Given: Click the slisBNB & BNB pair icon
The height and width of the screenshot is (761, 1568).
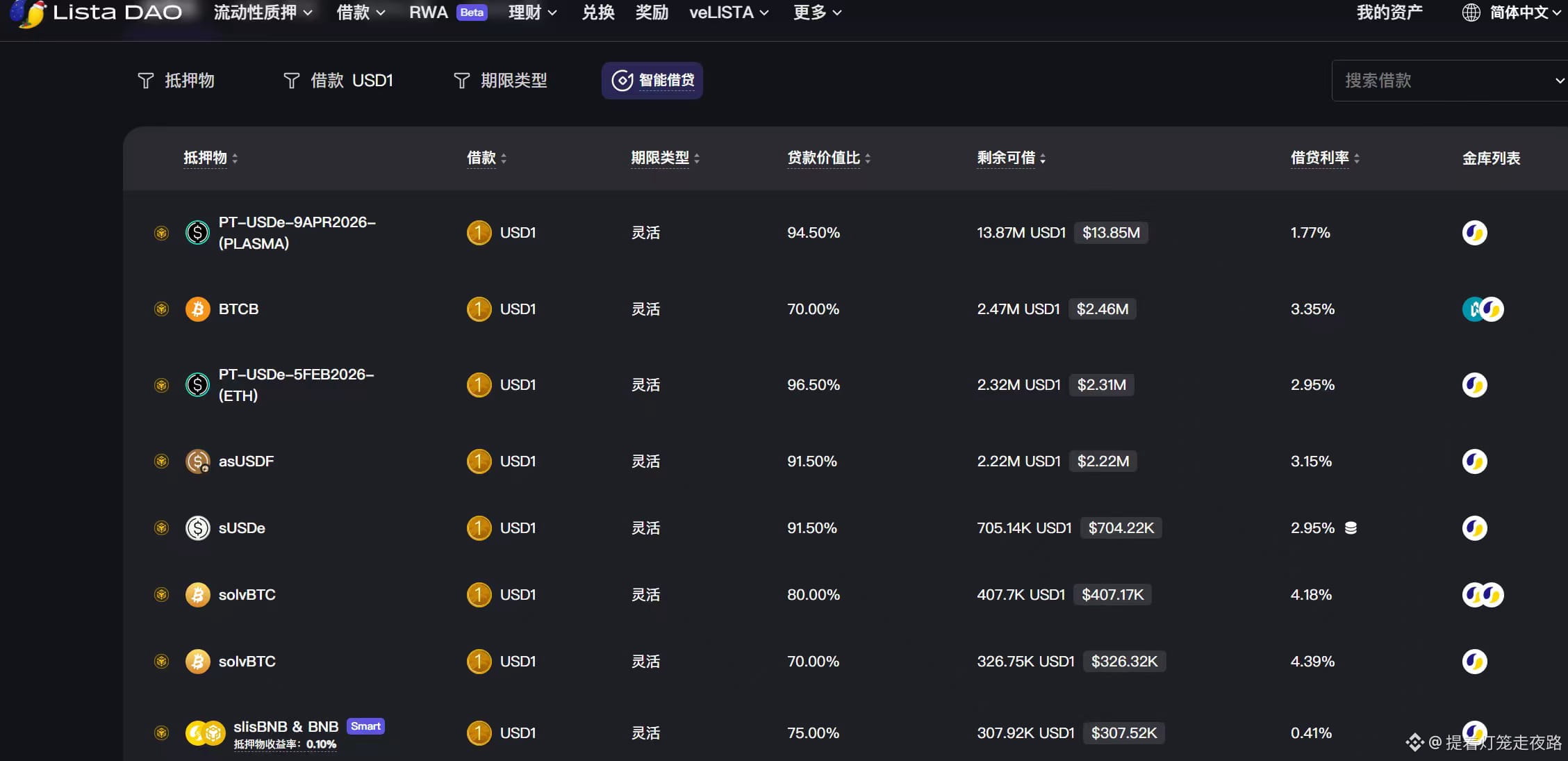Looking at the screenshot, I should point(205,733).
